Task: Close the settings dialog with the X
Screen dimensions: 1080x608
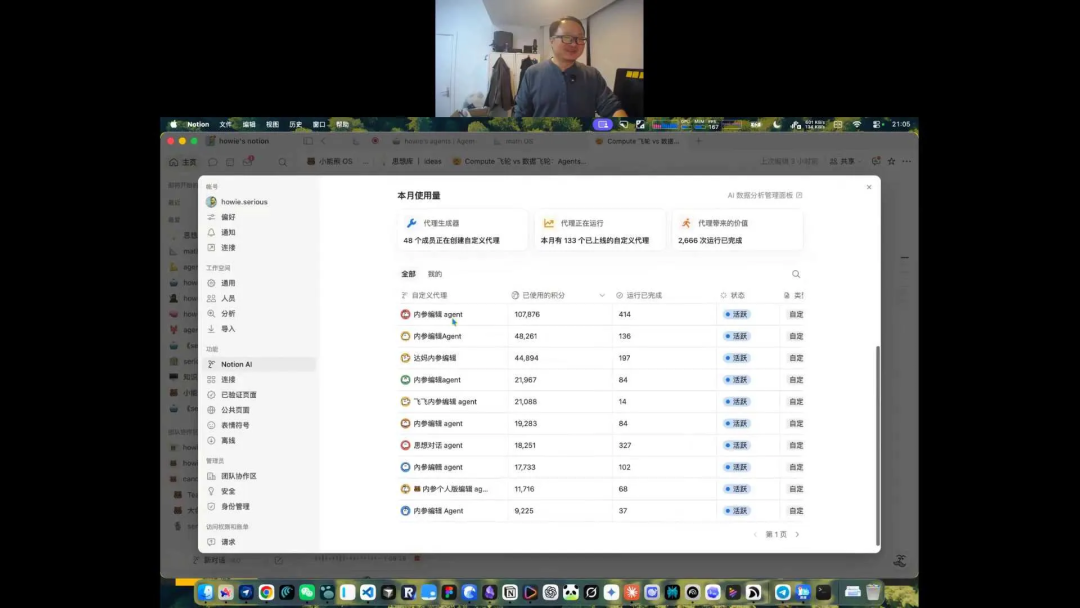Action: point(869,187)
